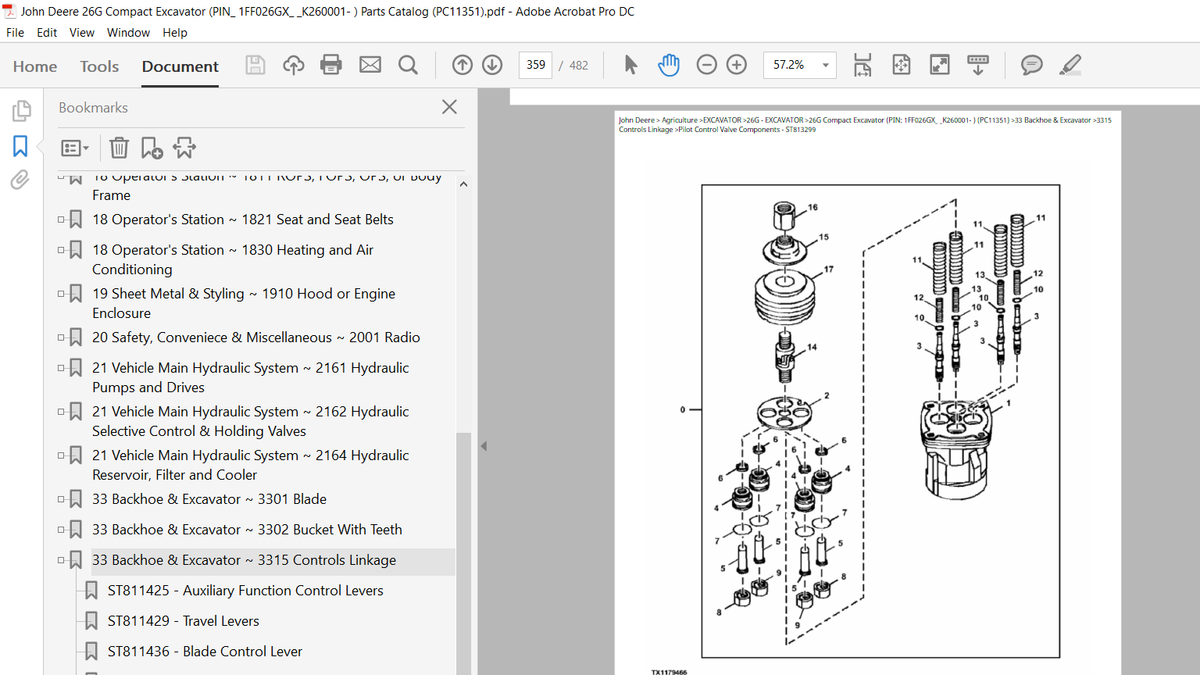1200x675 pixels.
Task: Activate the Hand pan tool
Action: click(668, 65)
